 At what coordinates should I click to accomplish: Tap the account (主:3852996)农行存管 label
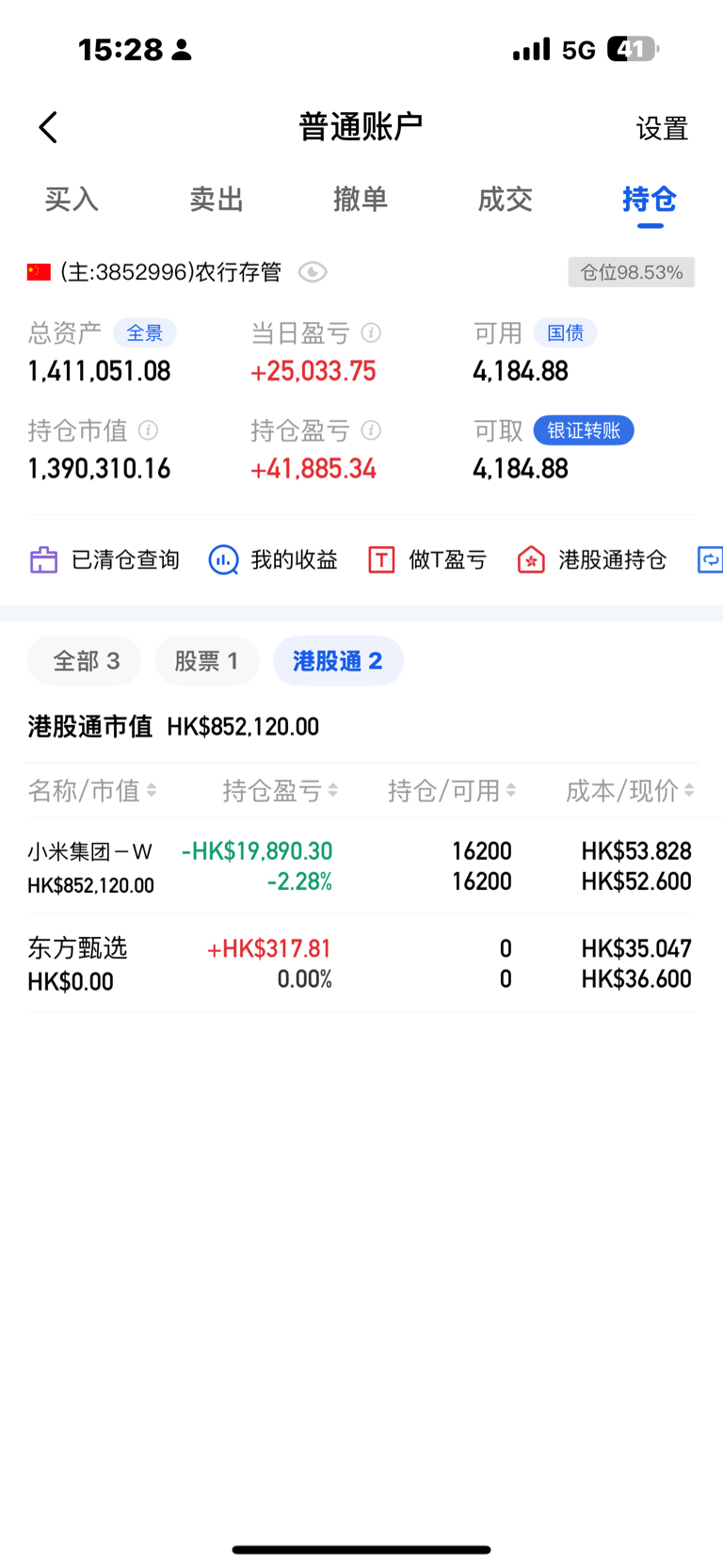170,272
